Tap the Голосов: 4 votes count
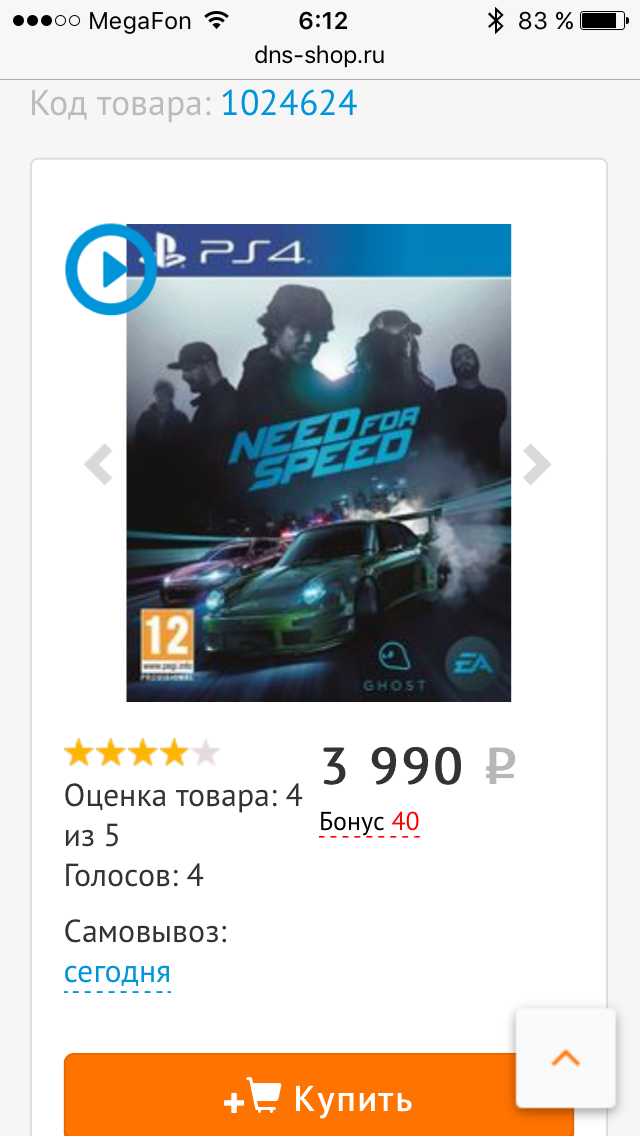 tap(134, 876)
